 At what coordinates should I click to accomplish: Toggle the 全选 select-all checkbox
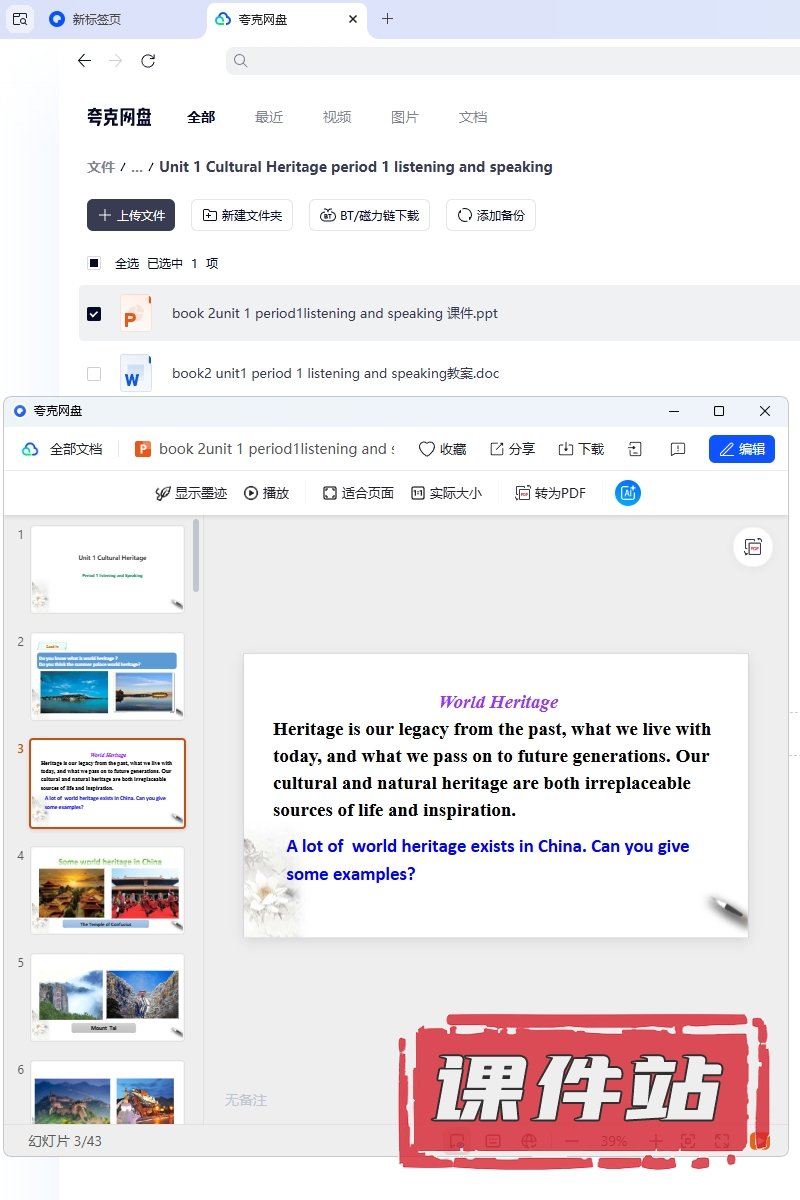pos(94,264)
